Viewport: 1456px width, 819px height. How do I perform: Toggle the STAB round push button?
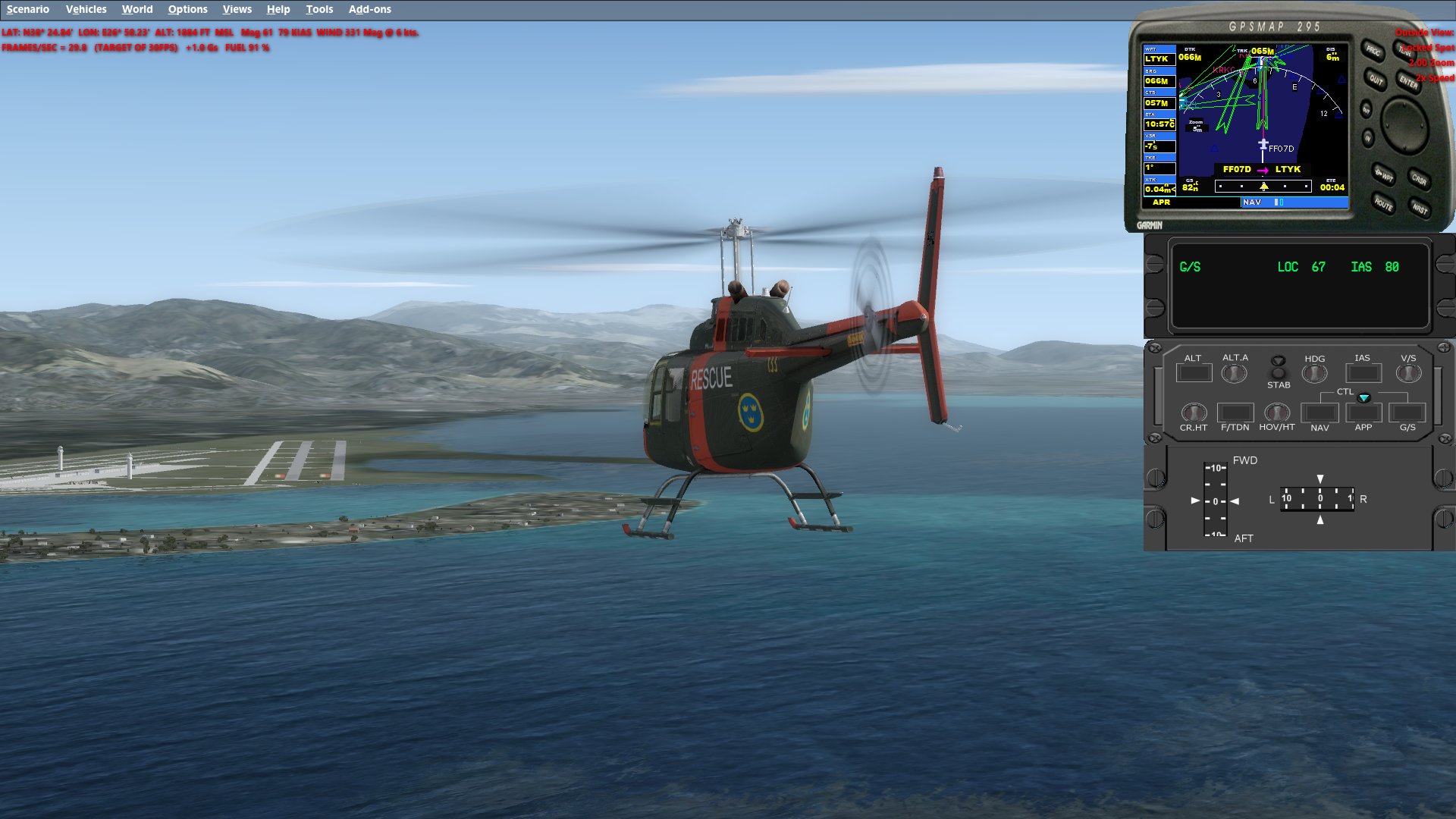(x=1279, y=372)
